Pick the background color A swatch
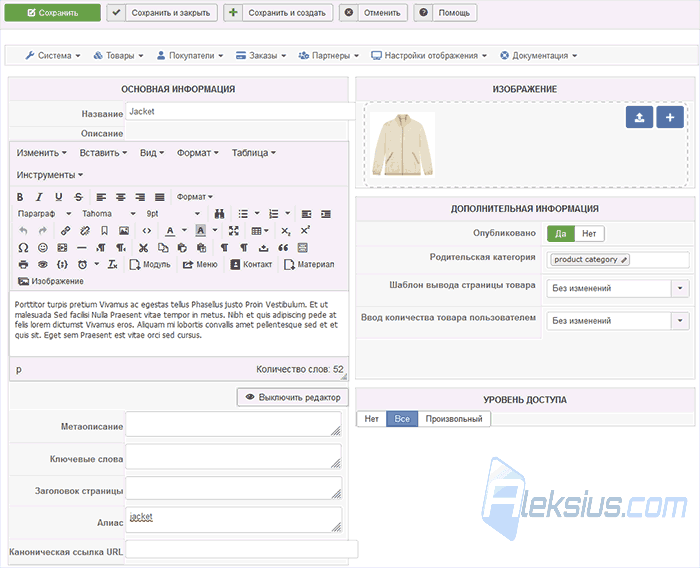This screenshot has height=568, width=700. [200, 231]
